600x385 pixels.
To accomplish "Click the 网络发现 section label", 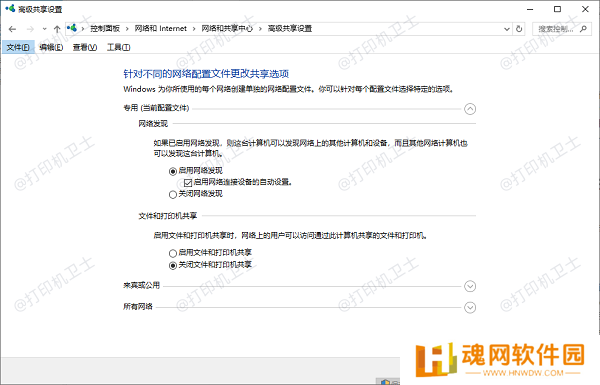I will [x=153, y=124].
